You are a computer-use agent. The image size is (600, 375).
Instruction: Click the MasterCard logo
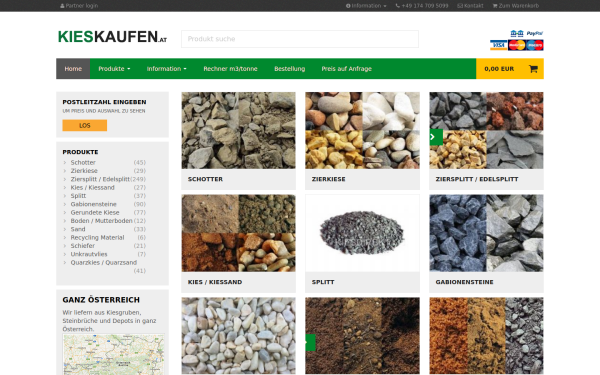(517, 46)
